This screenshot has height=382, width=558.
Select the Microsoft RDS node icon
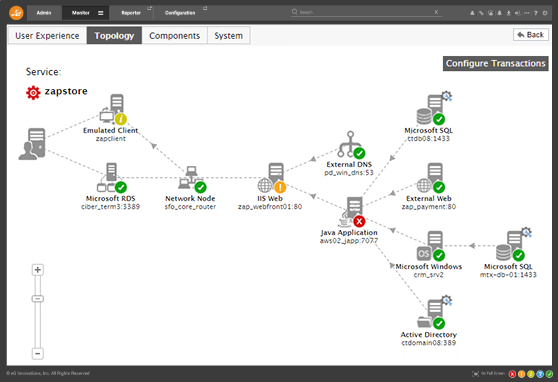coord(111,178)
